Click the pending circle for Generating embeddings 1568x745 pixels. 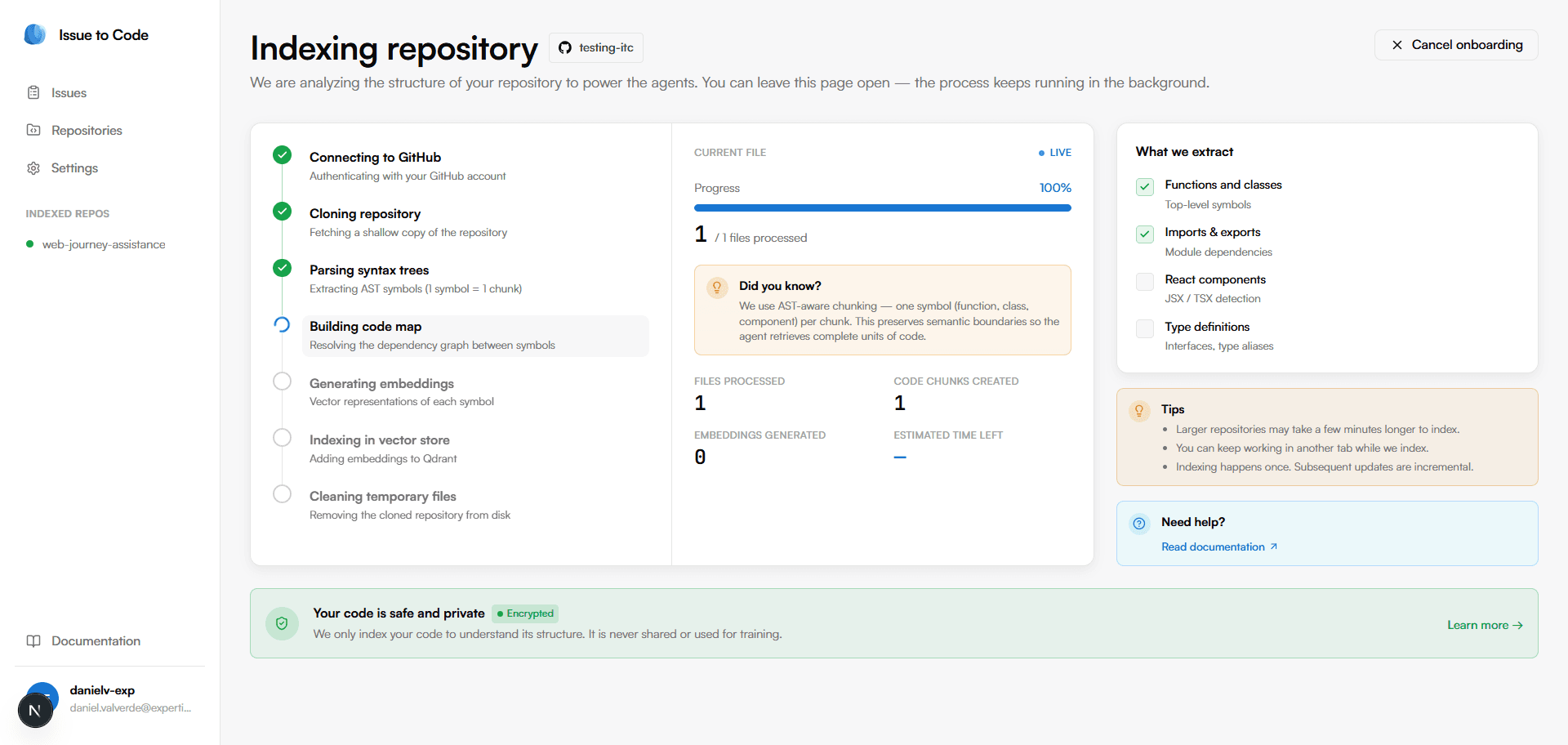click(x=282, y=381)
